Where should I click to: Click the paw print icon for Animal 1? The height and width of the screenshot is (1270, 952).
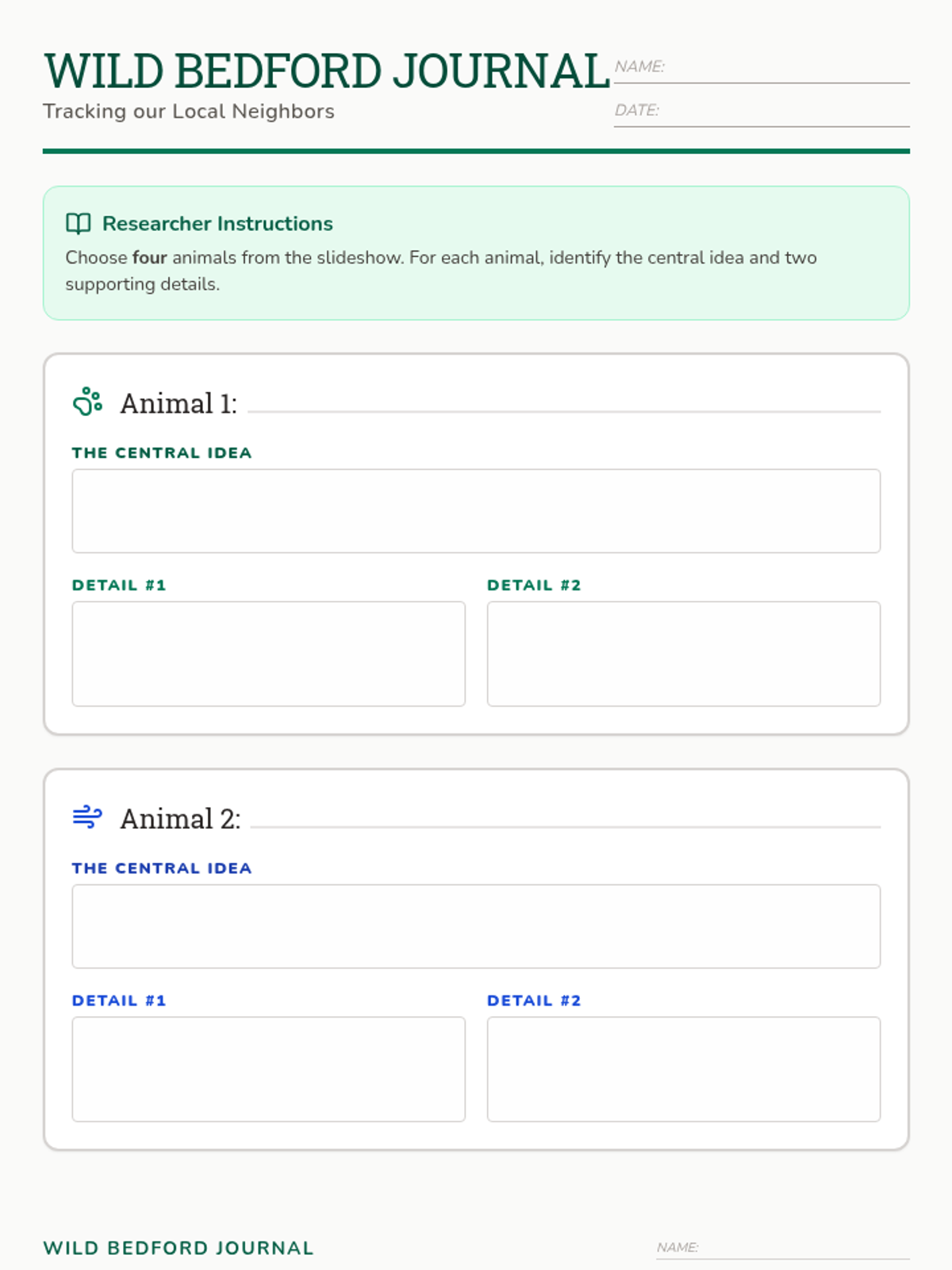click(88, 402)
